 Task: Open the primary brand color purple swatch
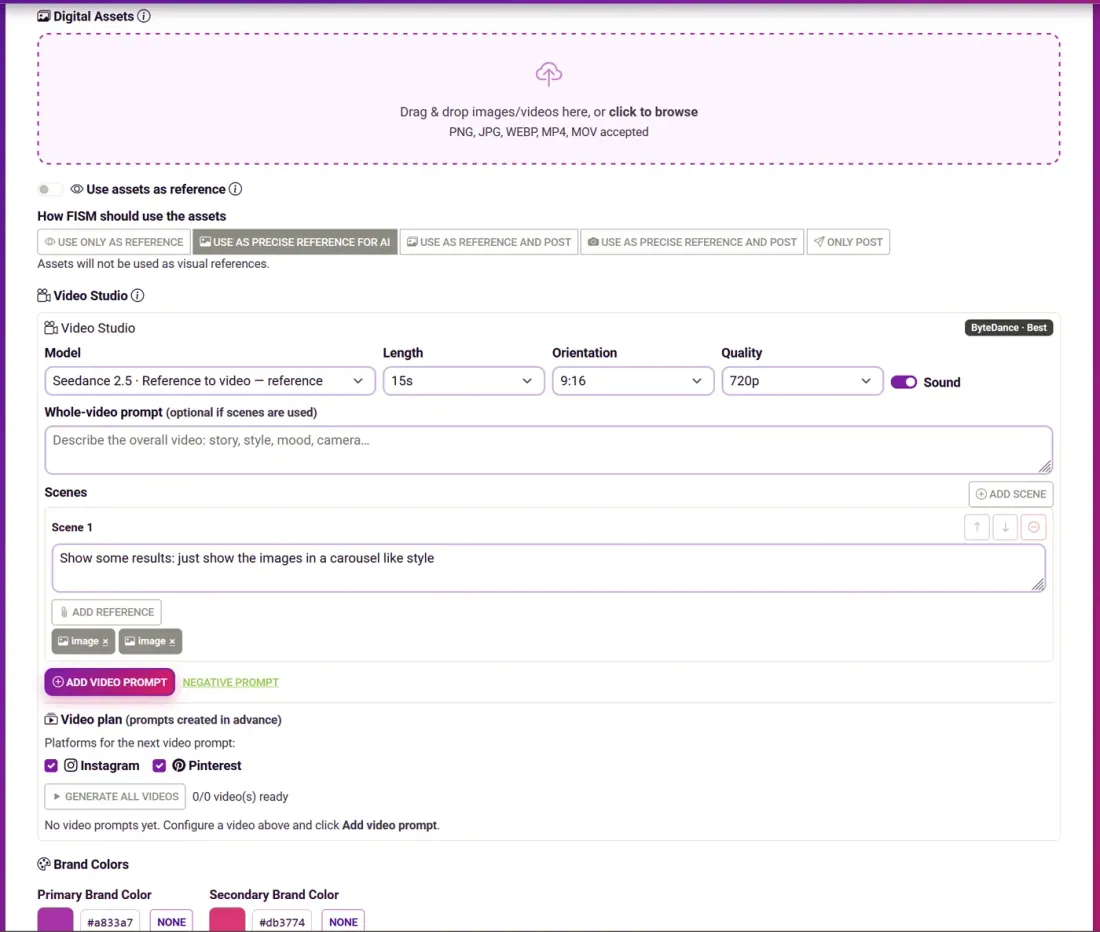(55, 920)
